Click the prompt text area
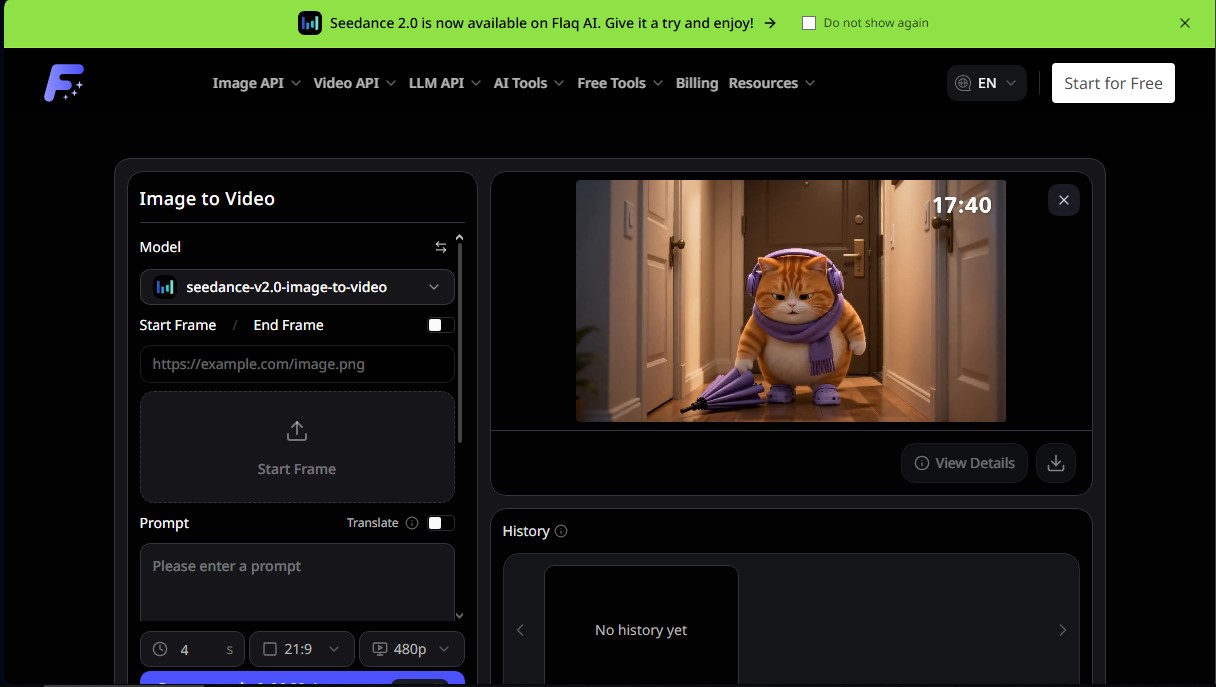Image resolution: width=1216 pixels, height=687 pixels. 297,583
